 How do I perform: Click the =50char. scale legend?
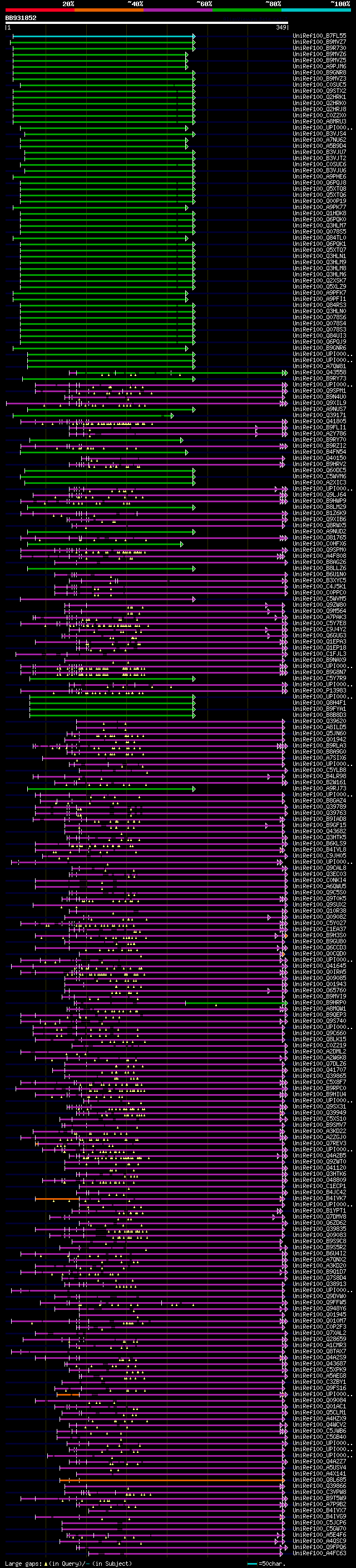click(x=266, y=1563)
